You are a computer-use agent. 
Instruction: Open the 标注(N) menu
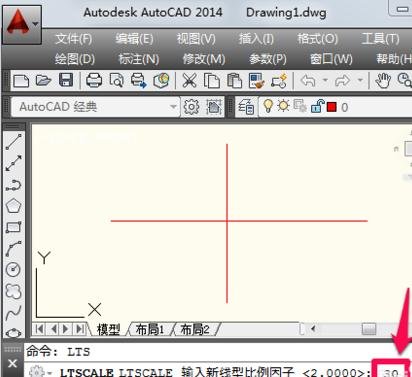pyautogui.click(x=139, y=59)
